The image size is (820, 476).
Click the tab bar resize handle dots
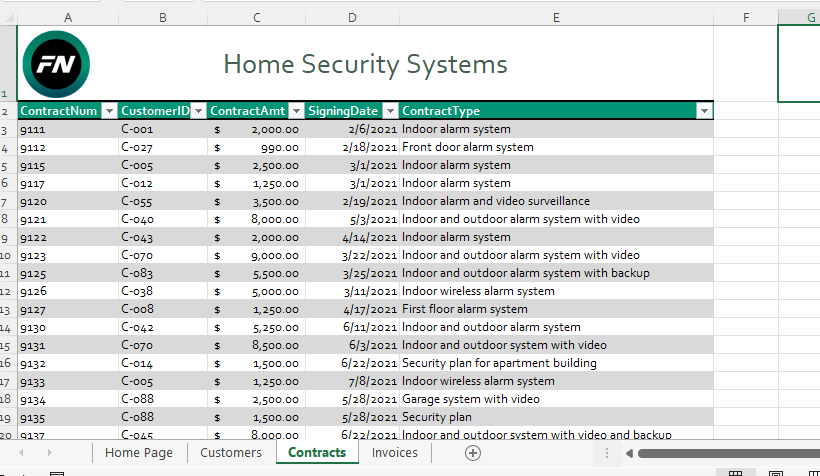pyautogui.click(x=607, y=453)
